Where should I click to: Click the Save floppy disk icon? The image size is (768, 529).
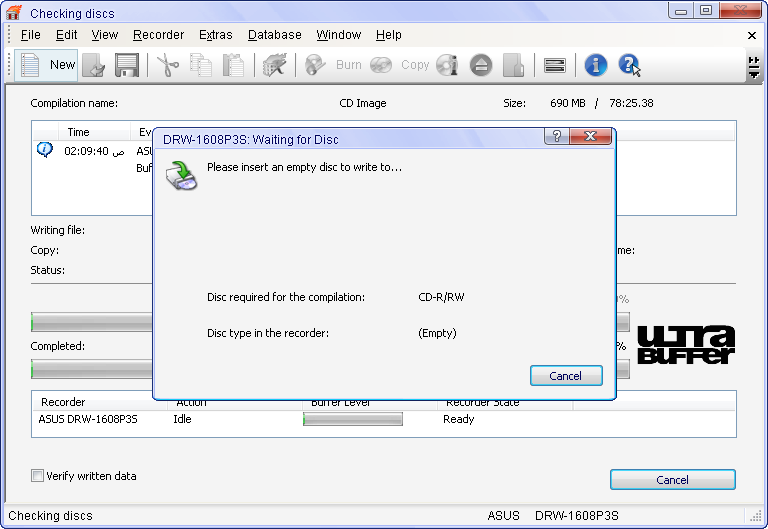[127, 65]
